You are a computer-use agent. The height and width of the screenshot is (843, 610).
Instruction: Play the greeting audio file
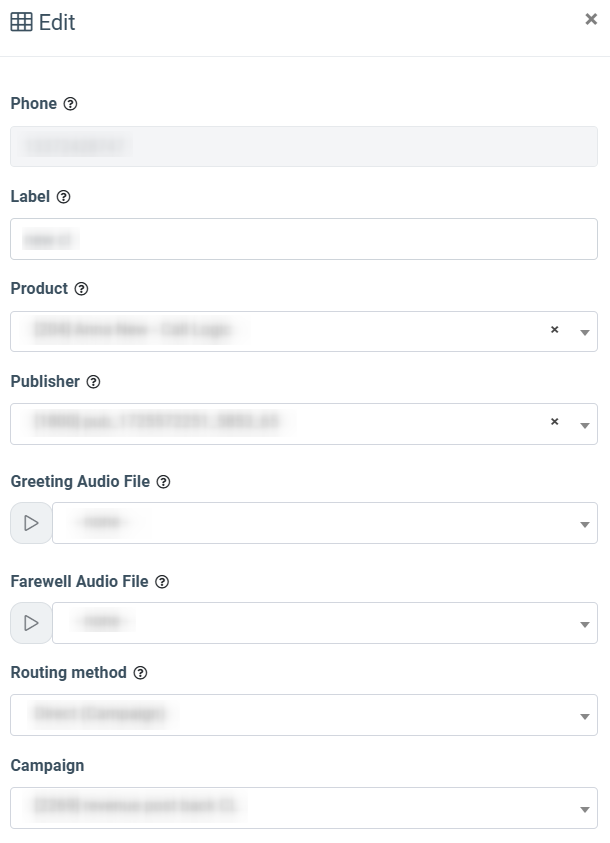pos(31,523)
